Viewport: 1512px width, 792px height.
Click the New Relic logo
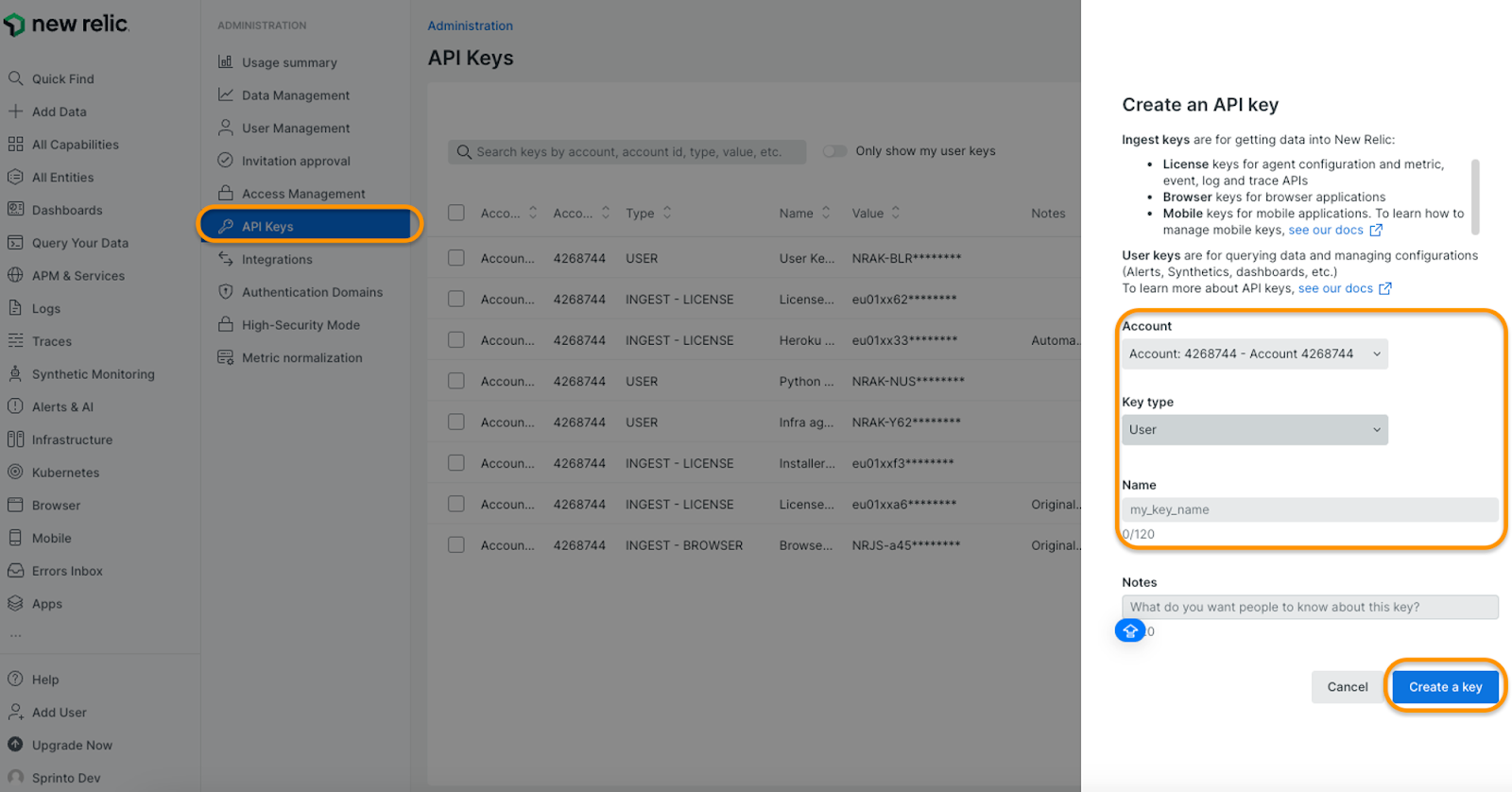[66, 25]
